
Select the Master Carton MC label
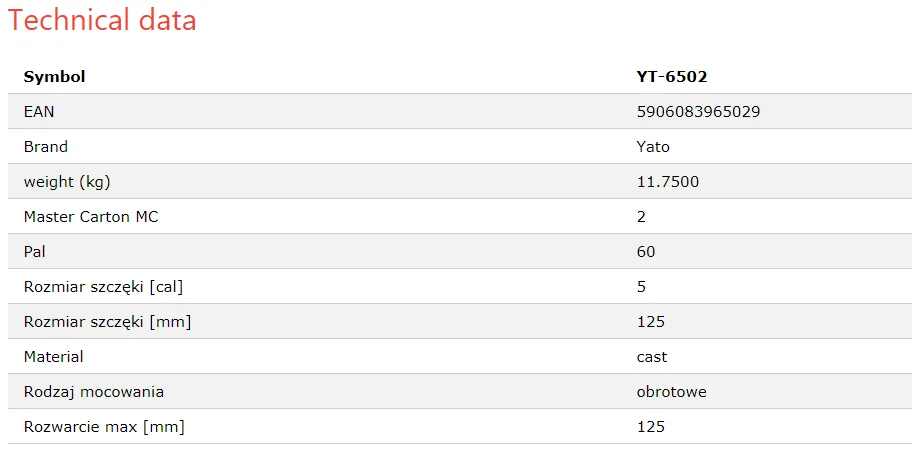point(91,217)
